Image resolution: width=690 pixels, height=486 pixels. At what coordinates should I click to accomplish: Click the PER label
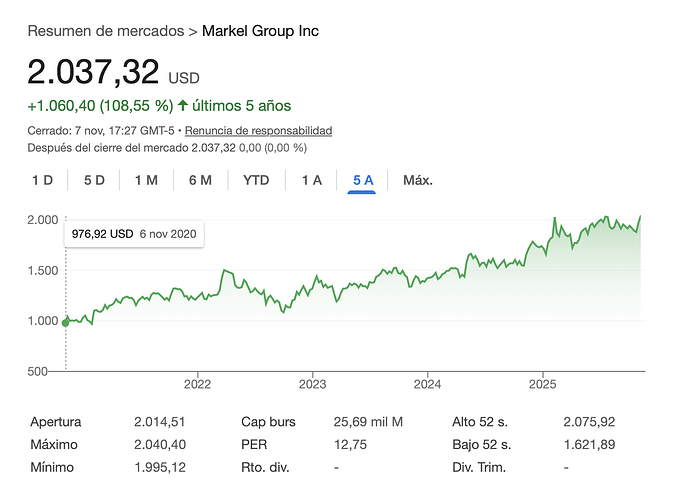pyautogui.click(x=254, y=444)
